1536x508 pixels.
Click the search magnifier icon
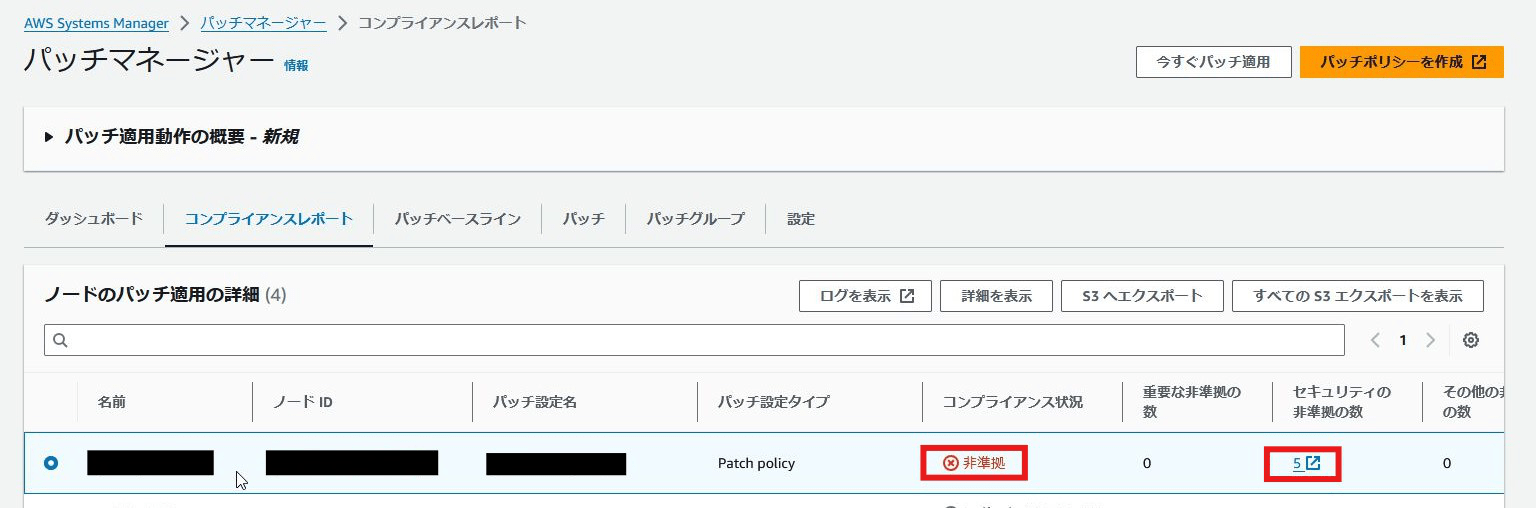pos(60,340)
